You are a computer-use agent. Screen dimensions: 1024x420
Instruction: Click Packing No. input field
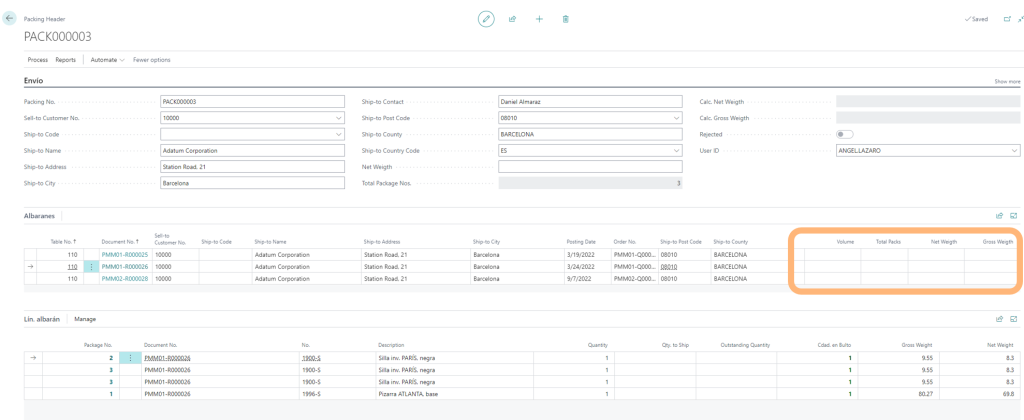point(252,102)
